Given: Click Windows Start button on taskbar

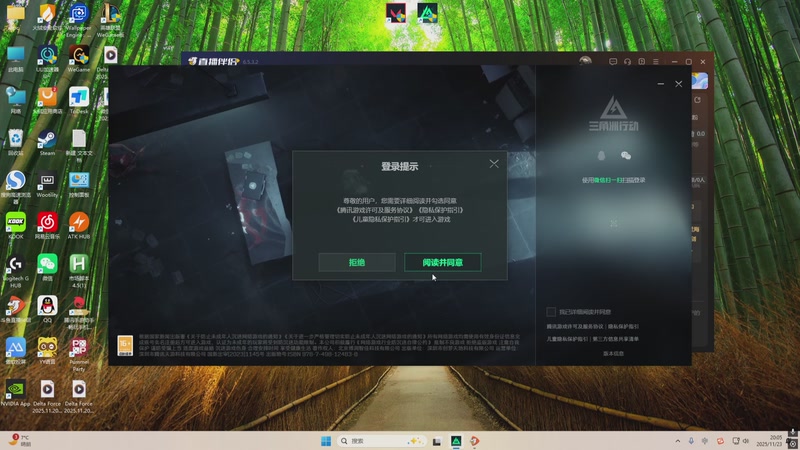Looking at the screenshot, I should (326, 441).
